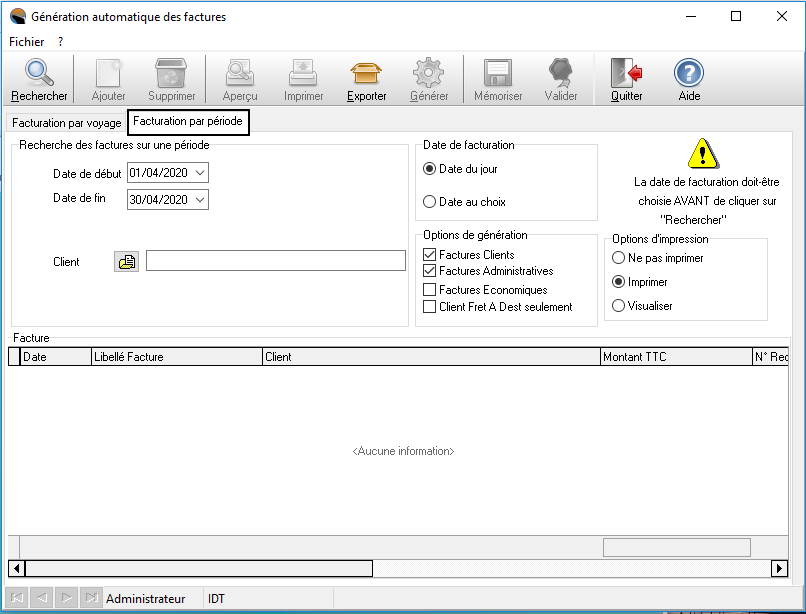The height and width of the screenshot is (614, 806).
Task: Click the Aperçu preview icon
Action: coord(240,74)
